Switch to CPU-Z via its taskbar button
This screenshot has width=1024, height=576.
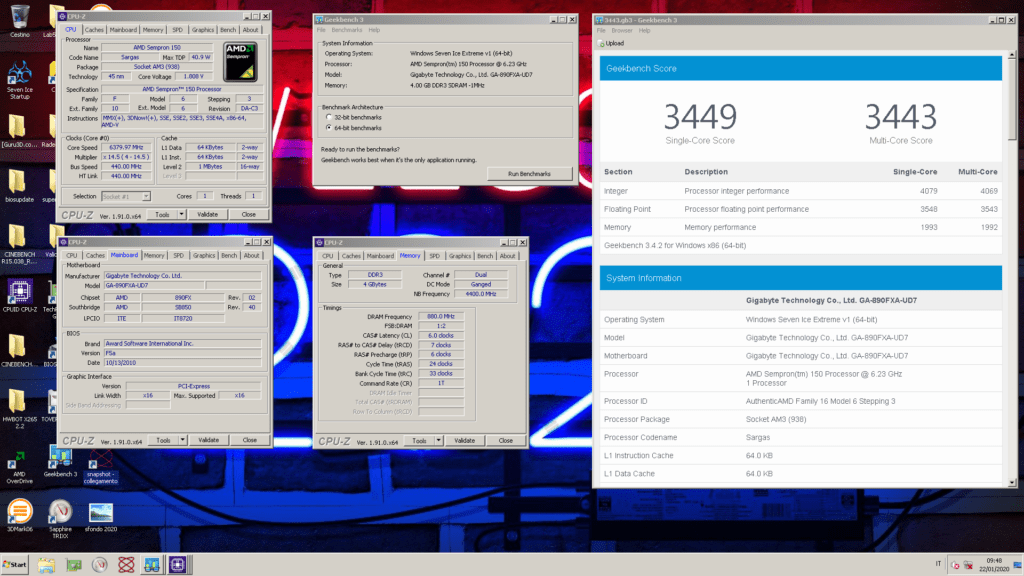point(178,565)
